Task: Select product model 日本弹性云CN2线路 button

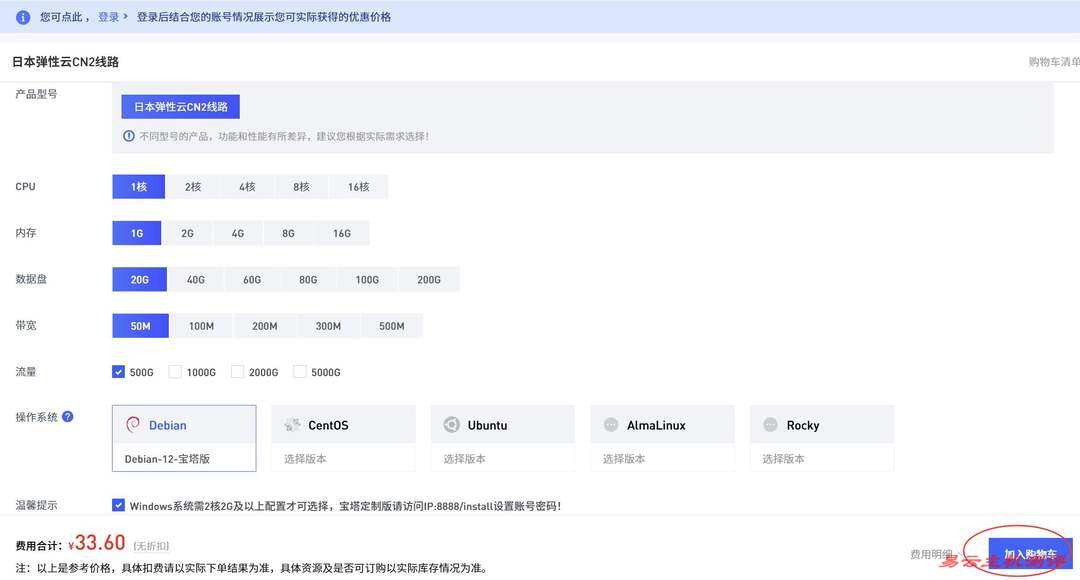Action: (x=180, y=107)
